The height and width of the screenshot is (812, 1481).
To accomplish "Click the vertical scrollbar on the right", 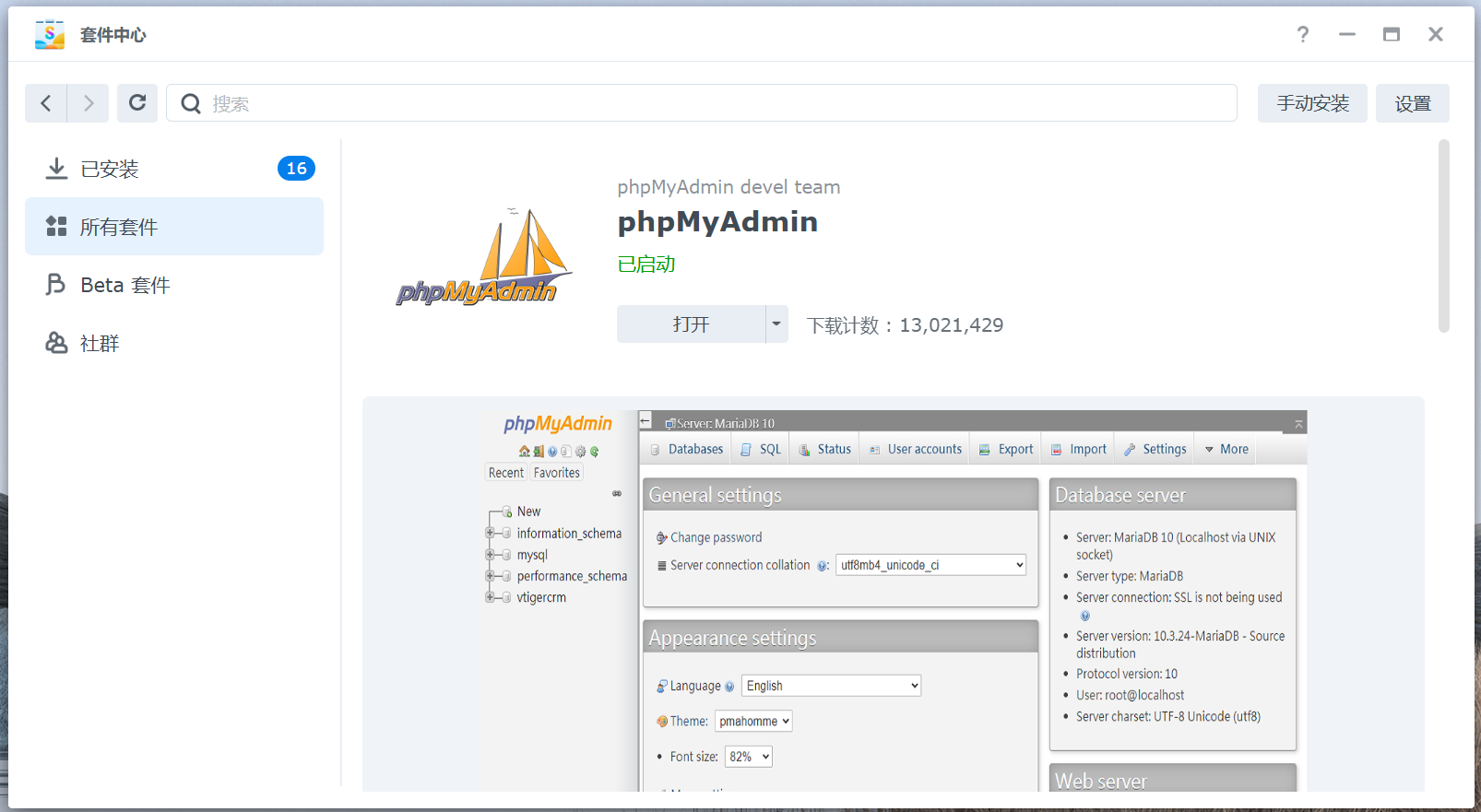I will pyautogui.click(x=1444, y=236).
